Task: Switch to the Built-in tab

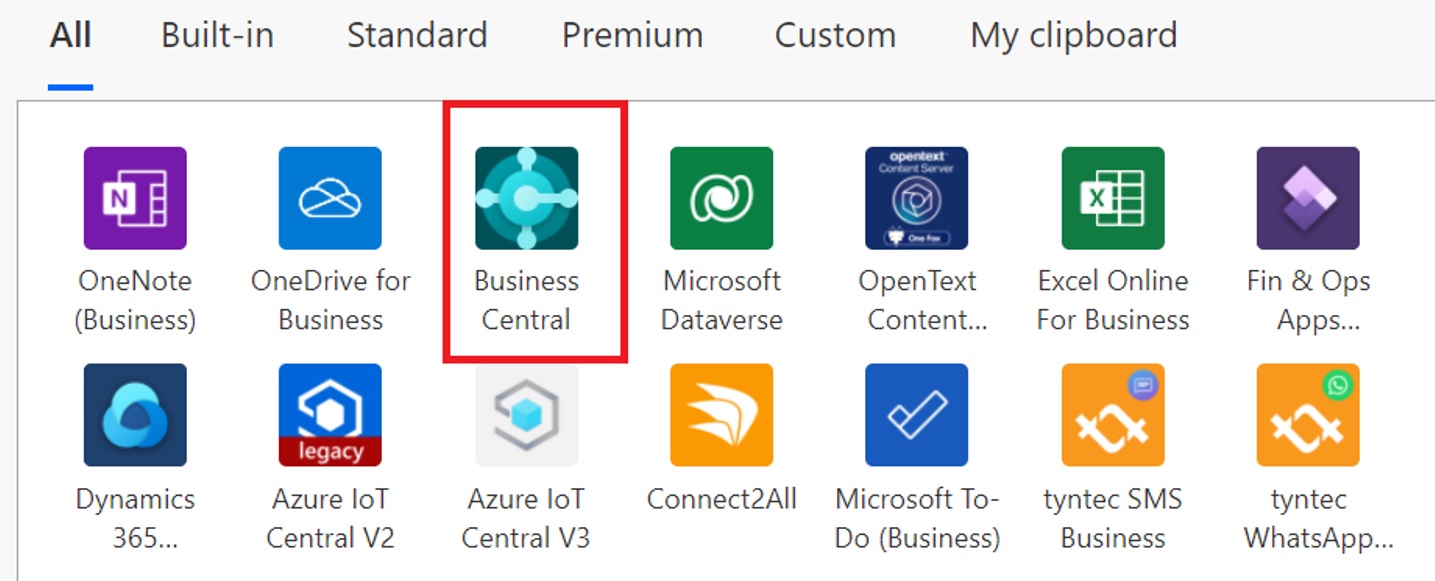Action: pyautogui.click(x=217, y=36)
